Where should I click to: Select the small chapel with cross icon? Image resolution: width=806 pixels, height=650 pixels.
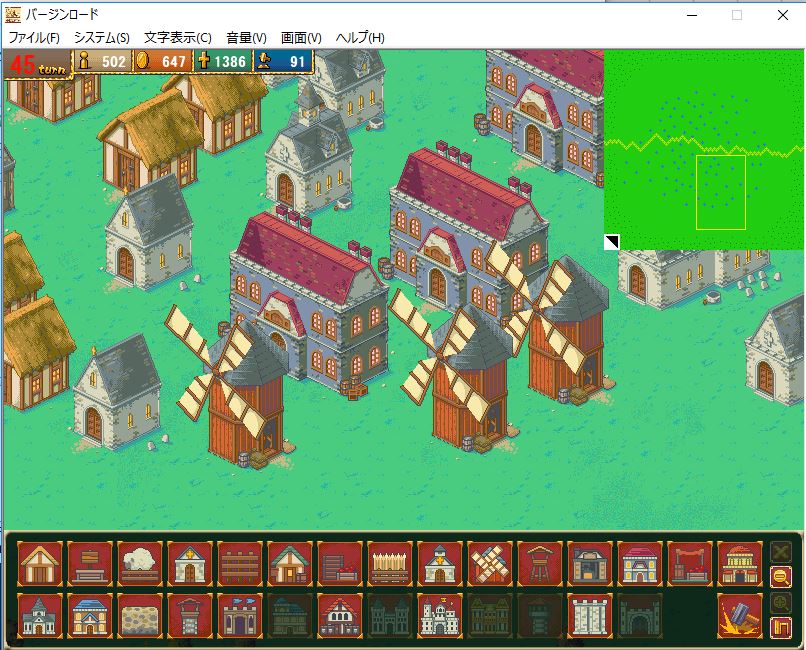click(x=190, y=564)
